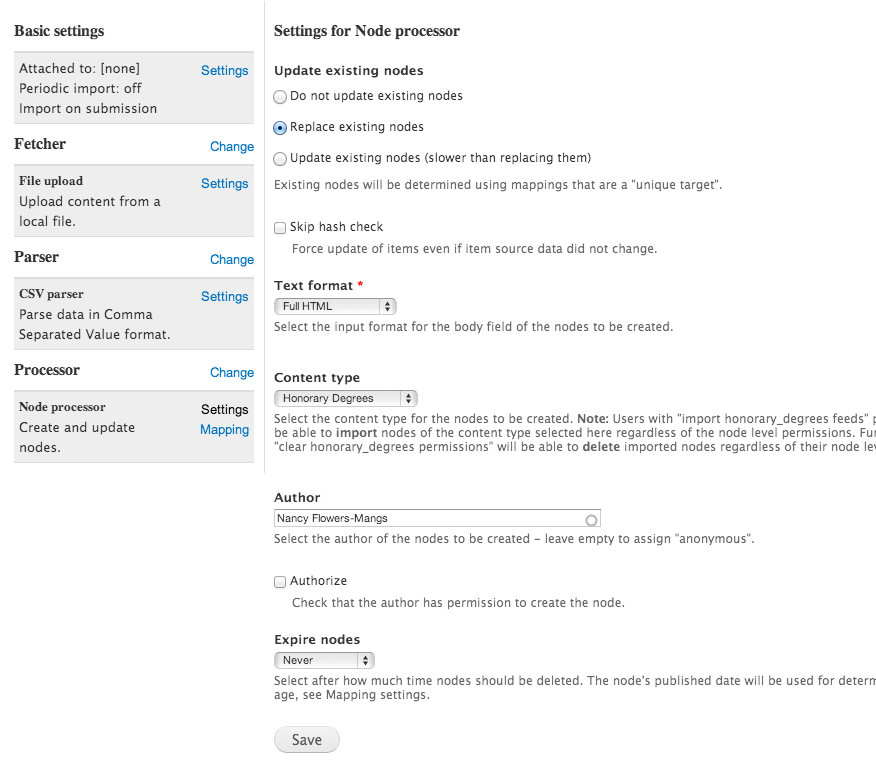The width and height of the screenshot is (876, 762).
Task: Click the Author text field
Action: [x=430, y=519]
